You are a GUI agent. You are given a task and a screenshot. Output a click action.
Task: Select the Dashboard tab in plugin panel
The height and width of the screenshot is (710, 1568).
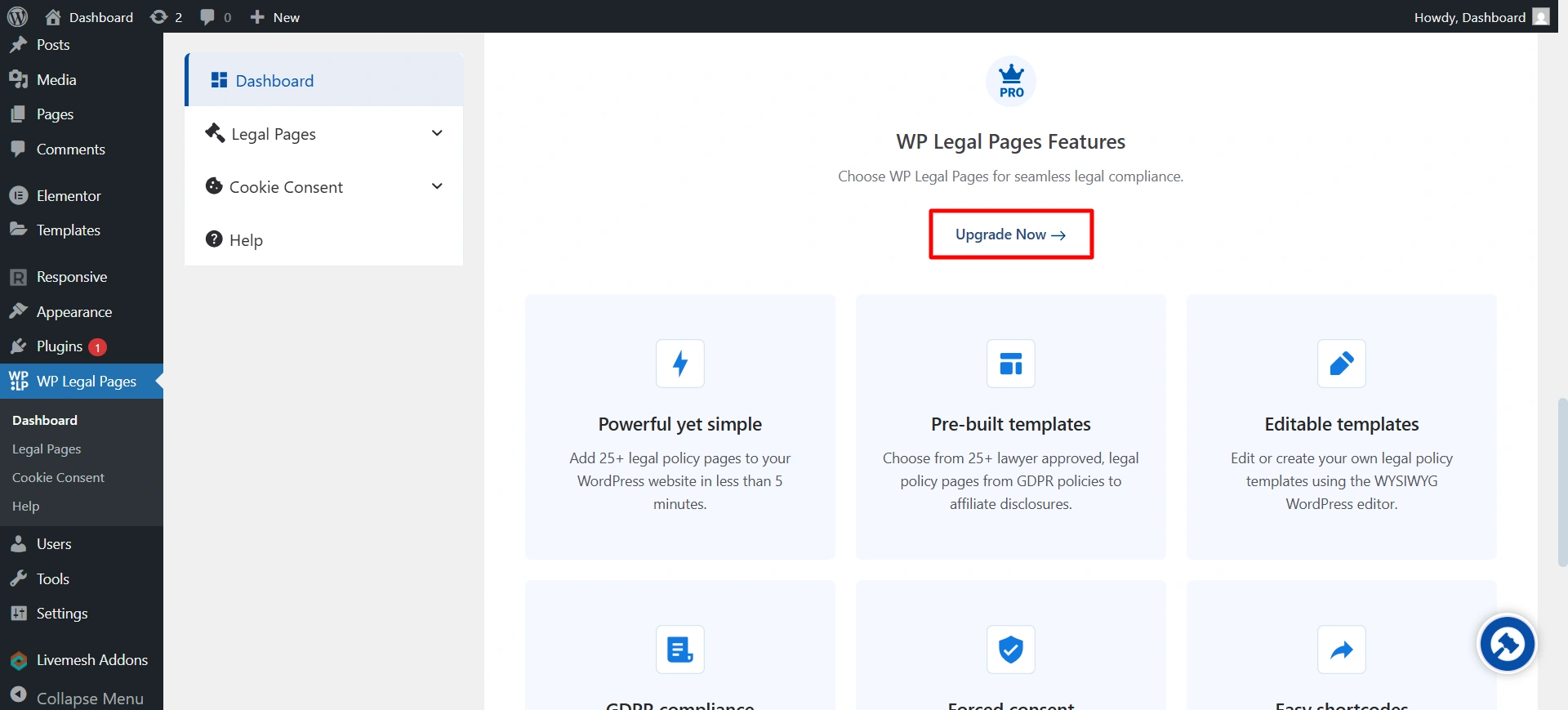[x=274, y=81]
